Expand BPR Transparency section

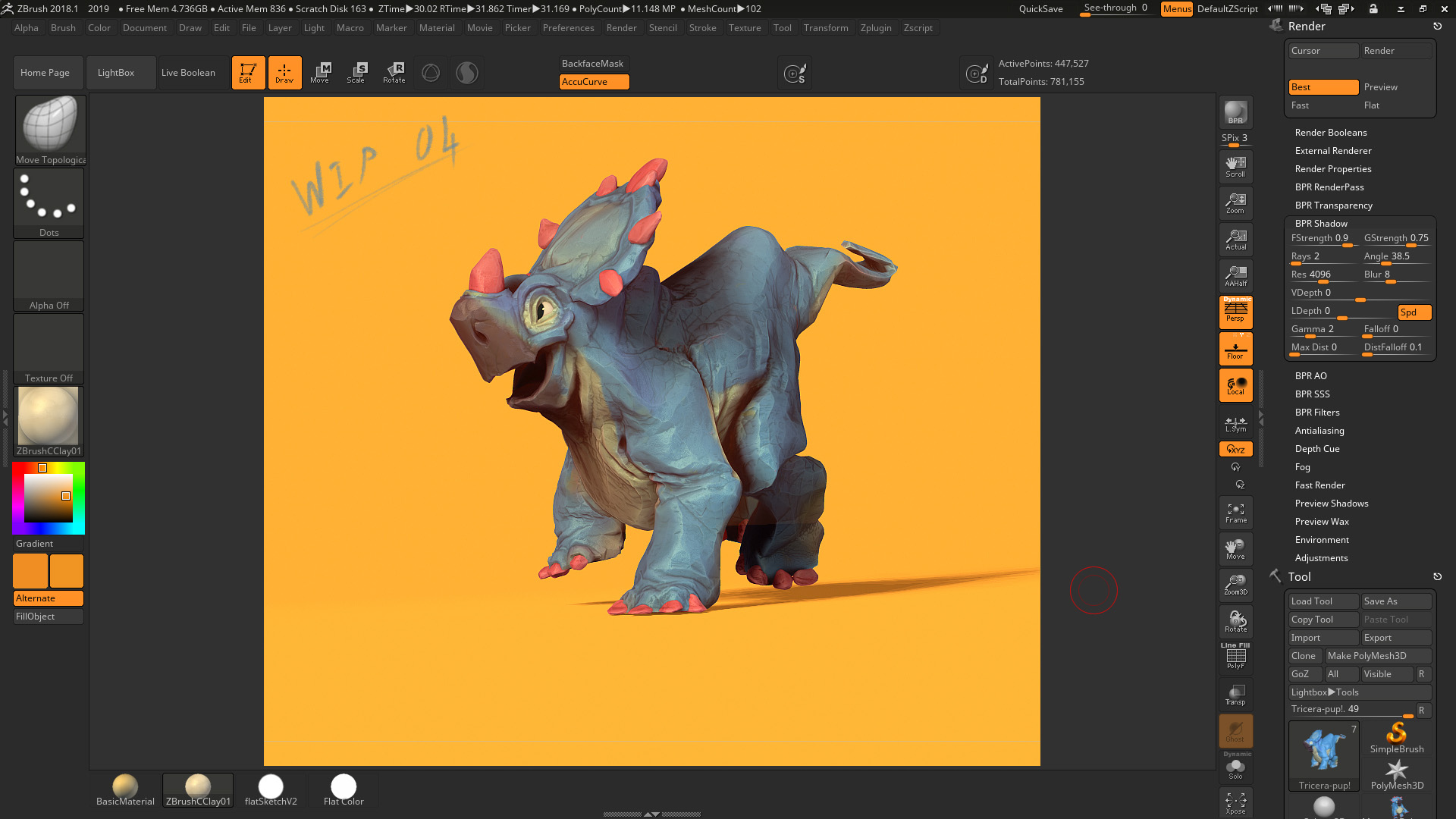(x=1333, y=206)
